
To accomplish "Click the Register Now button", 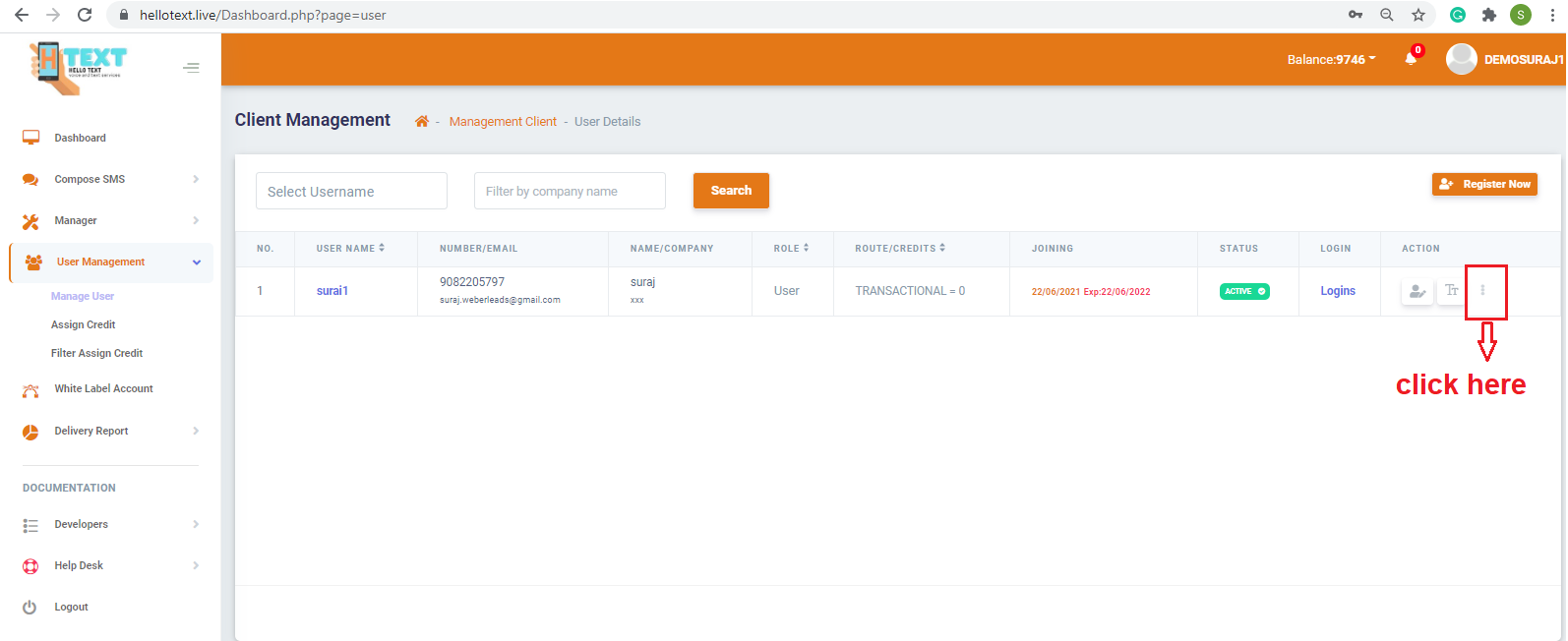I will [1484, 184].
